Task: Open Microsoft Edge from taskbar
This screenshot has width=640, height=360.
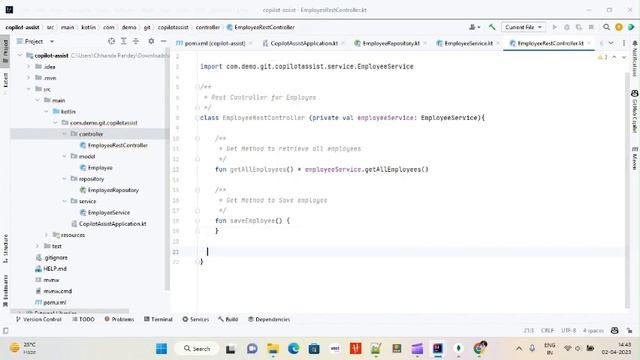Action: tap(293, 348)
